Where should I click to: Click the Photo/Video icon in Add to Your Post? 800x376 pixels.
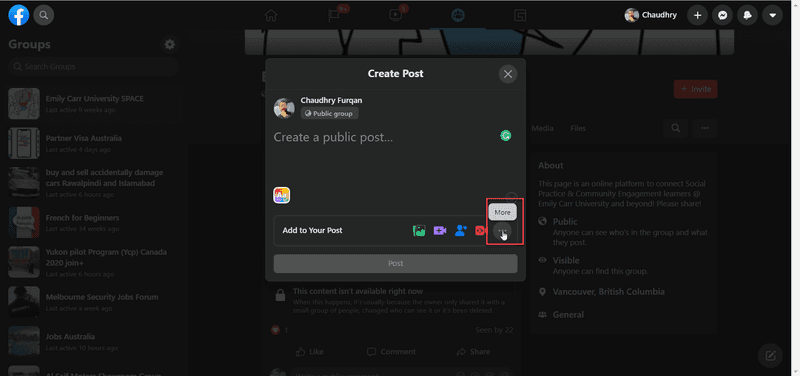[x=419, y=231]
